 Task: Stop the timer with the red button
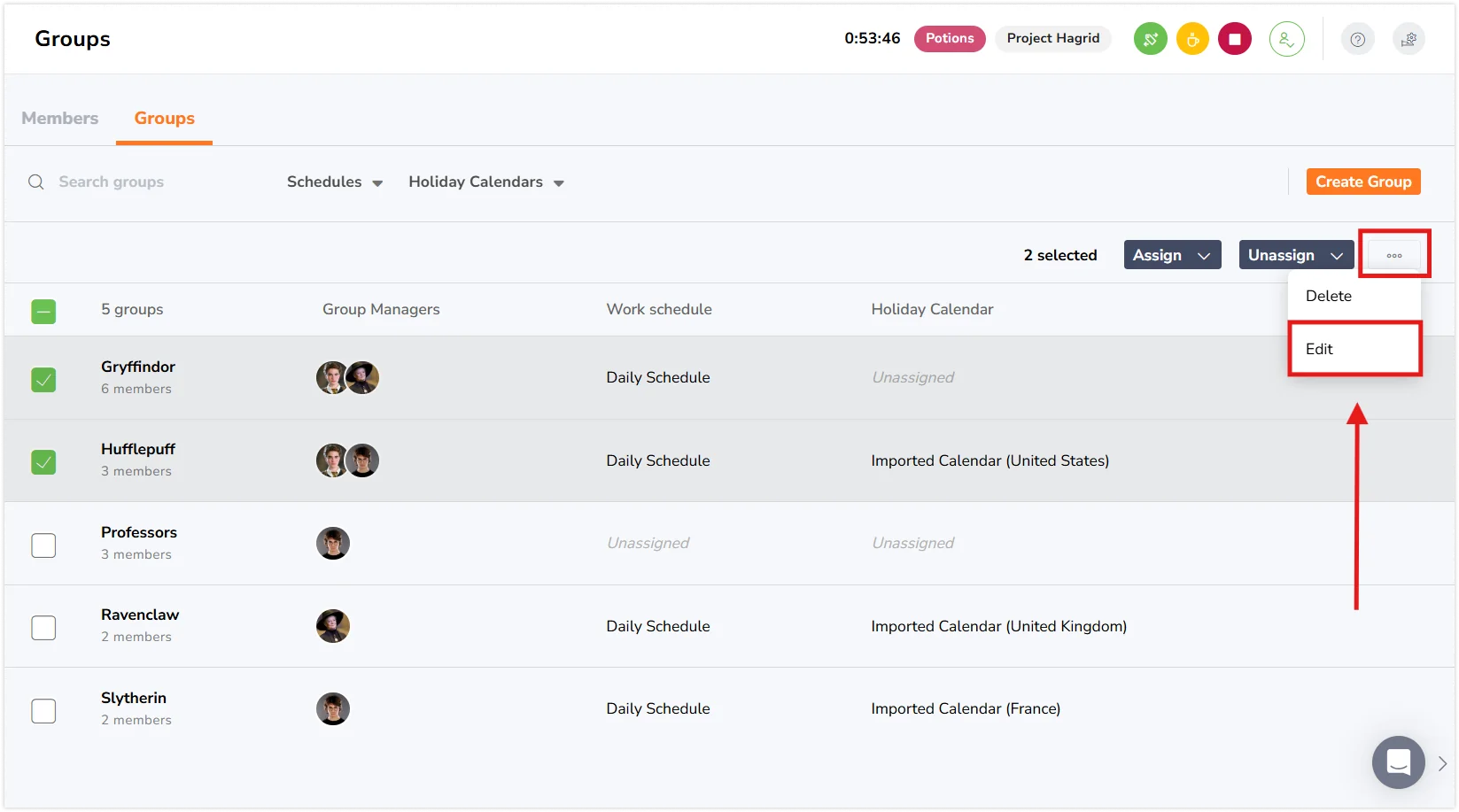1234,39
